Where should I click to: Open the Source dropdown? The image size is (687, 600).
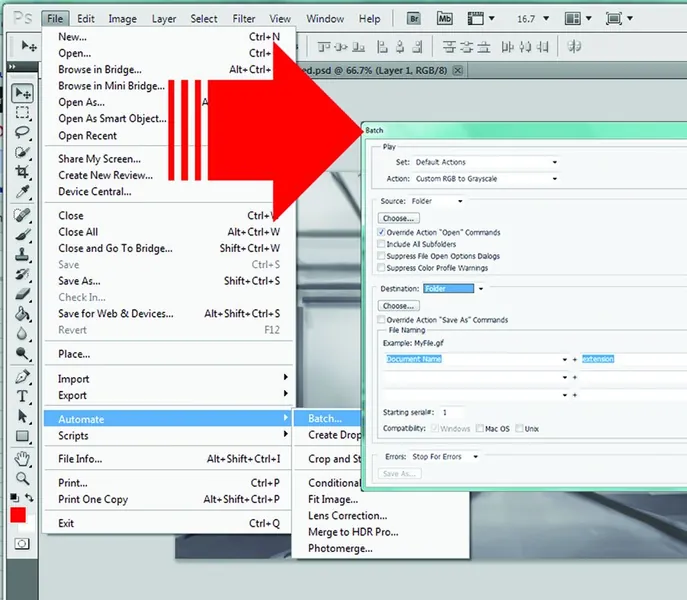[x=436, y=201]
